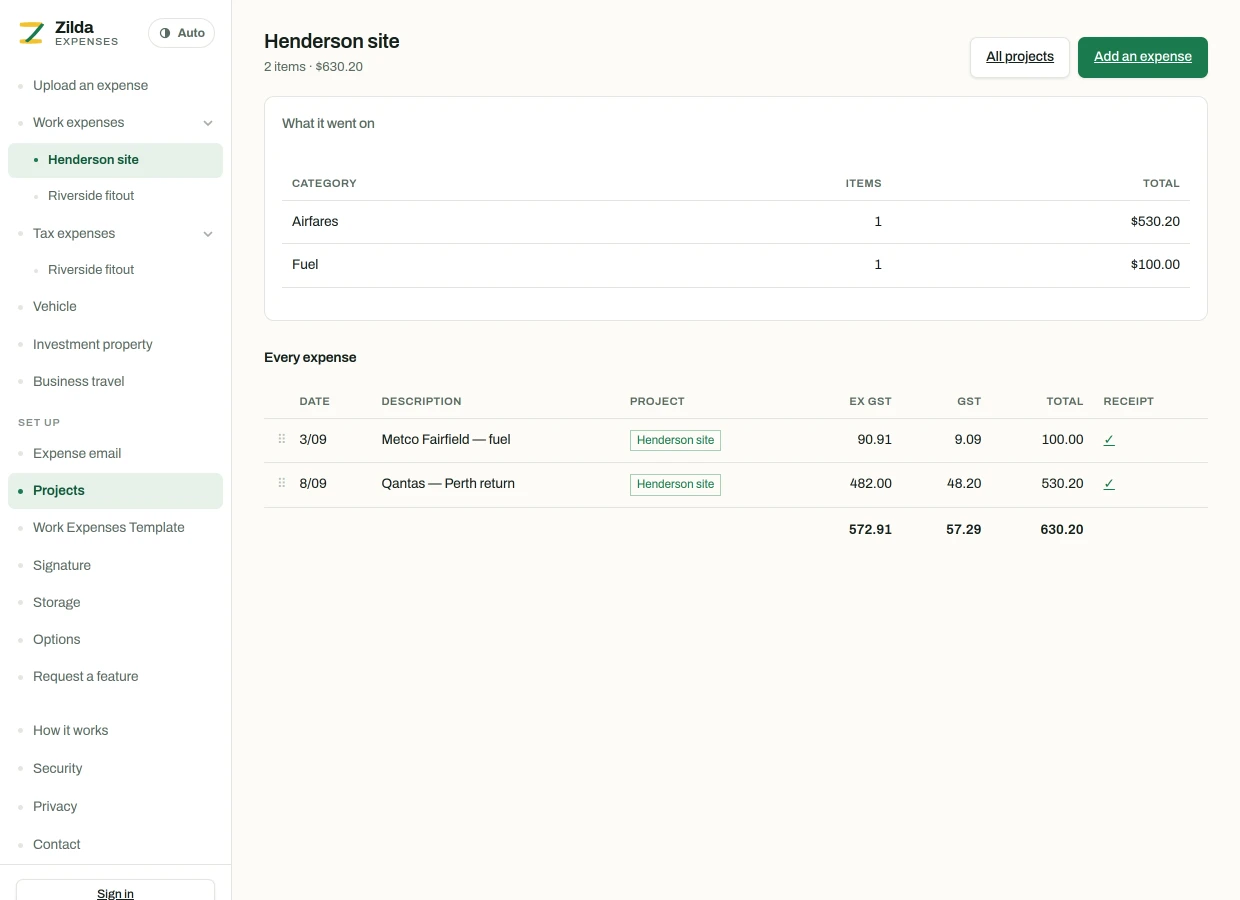This screenshot has height=900, width=1240.
Task: Open Request a feature
Action: 86,676
